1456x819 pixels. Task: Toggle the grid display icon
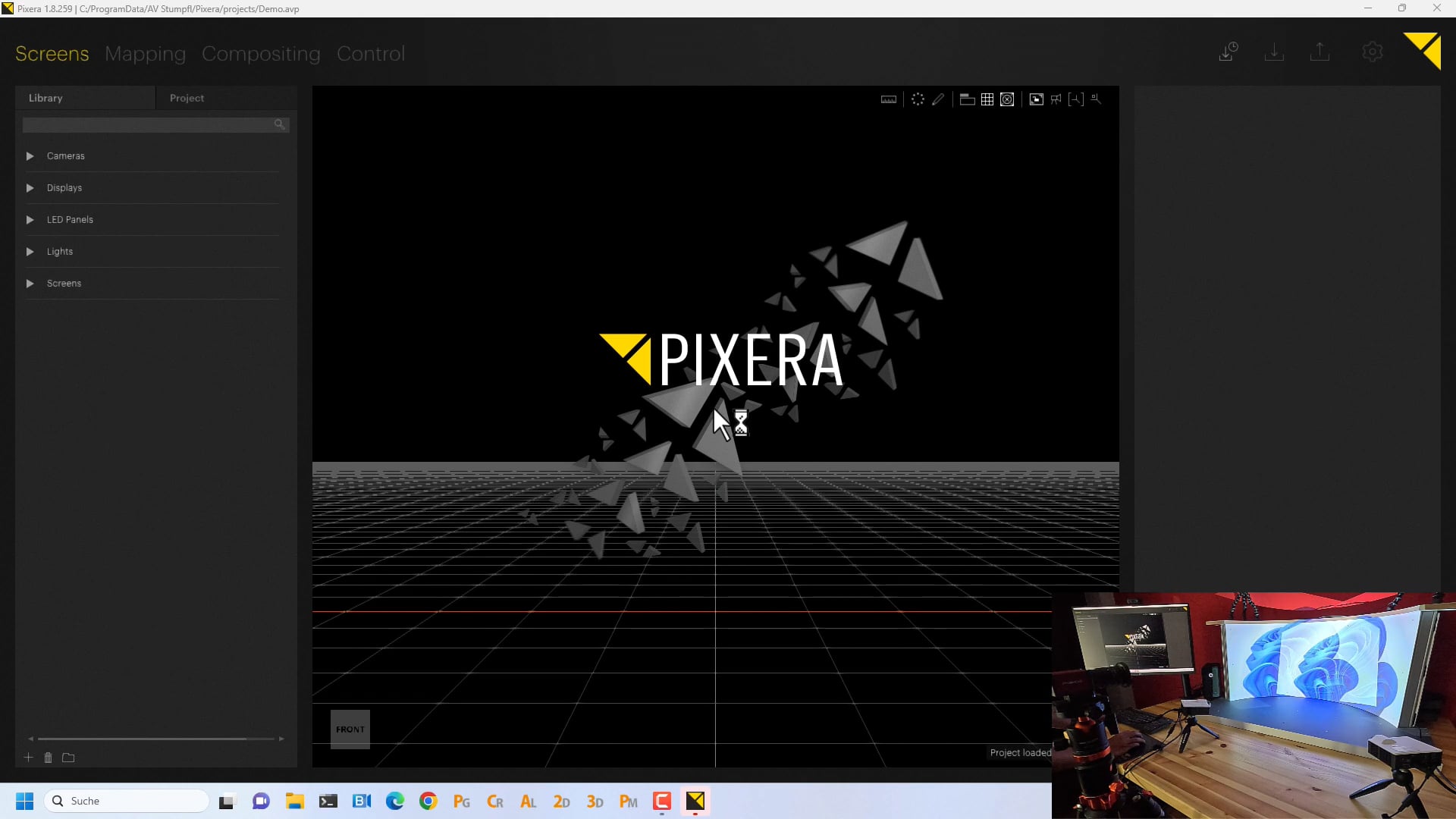tap(987, 99)
